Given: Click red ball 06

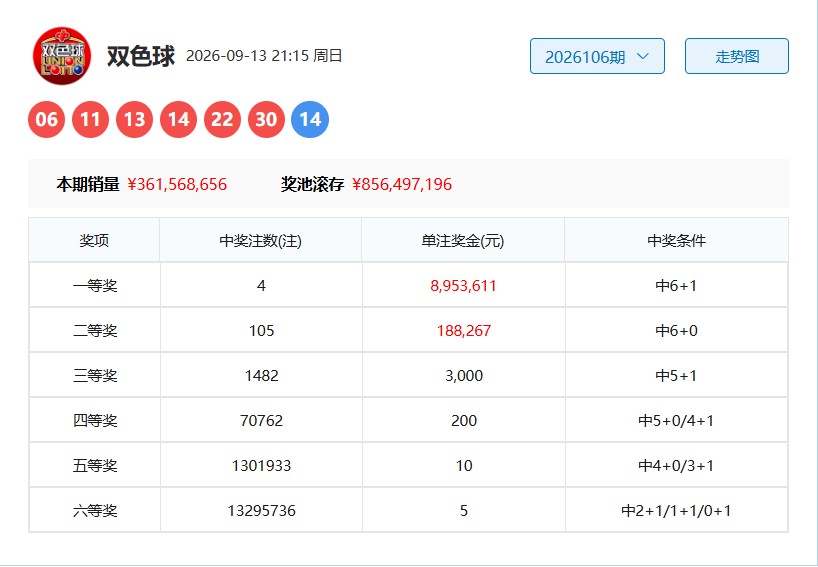Looking at the screenshot, I should tap(46, 119).
